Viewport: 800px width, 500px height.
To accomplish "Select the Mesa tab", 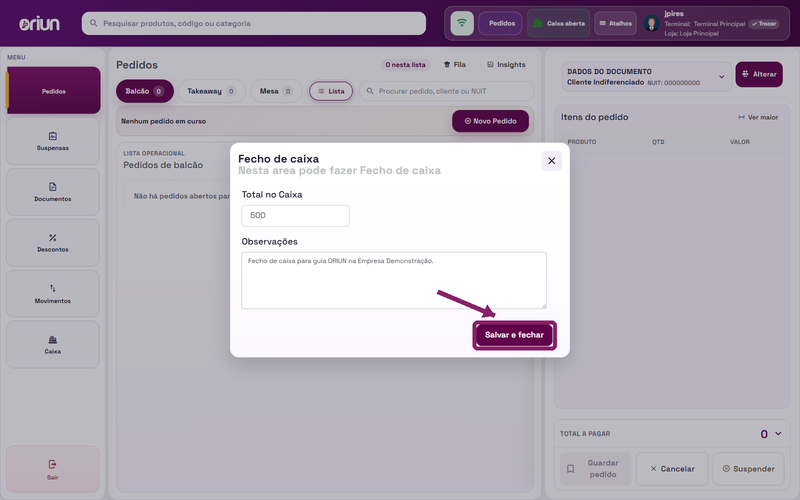I will [x=276, y=91].
